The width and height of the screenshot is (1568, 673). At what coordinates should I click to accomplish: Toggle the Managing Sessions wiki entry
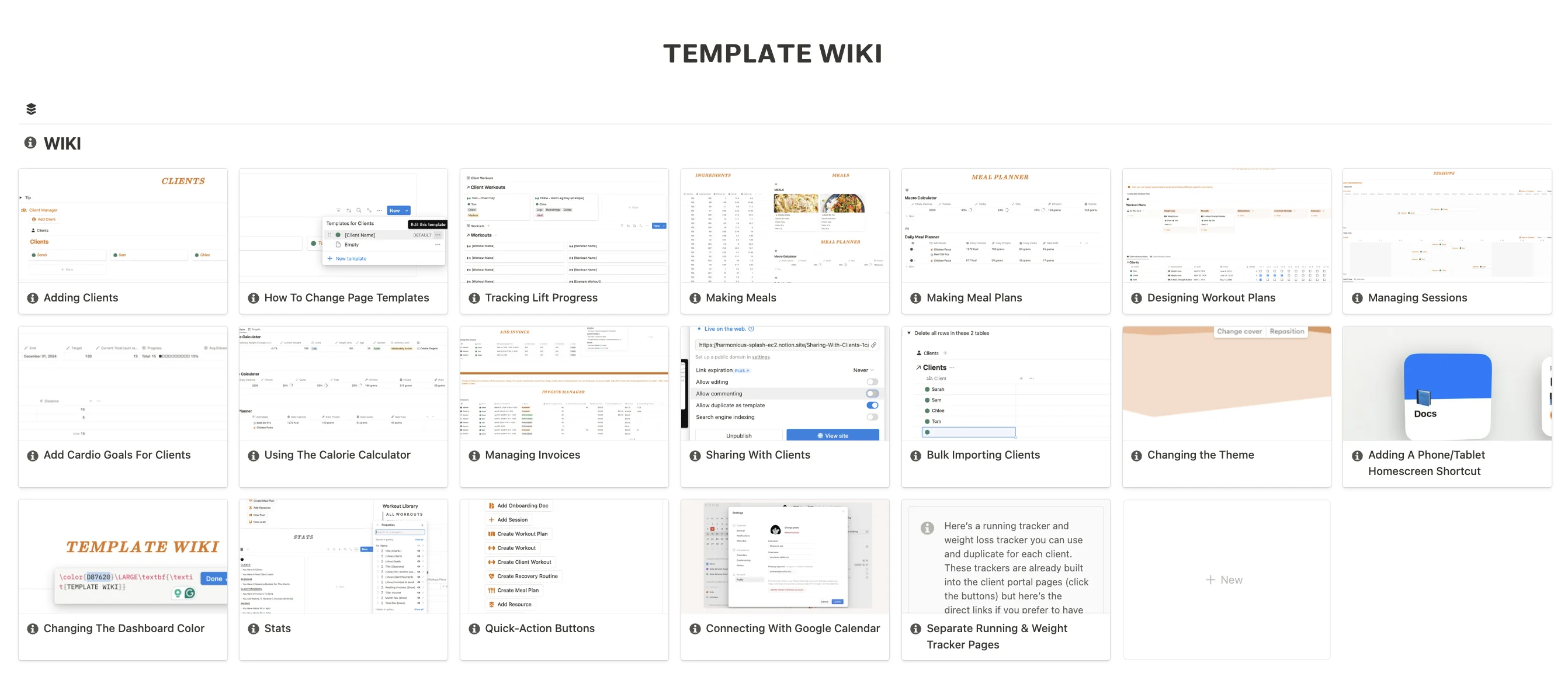[1358, 298]
